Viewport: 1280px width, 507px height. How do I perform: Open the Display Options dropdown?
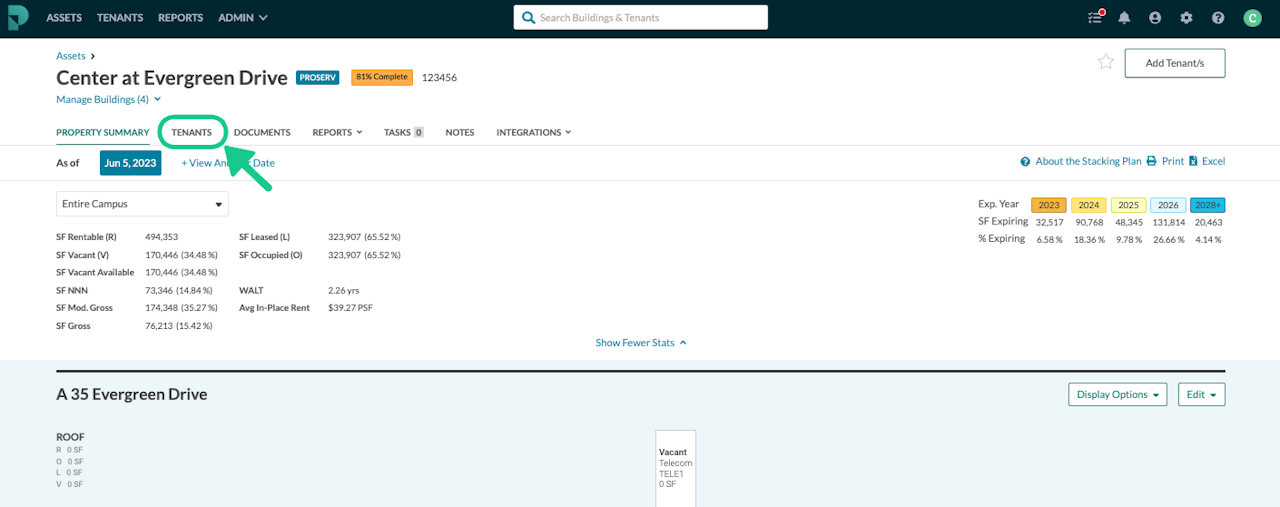(x=1118, y=394)
